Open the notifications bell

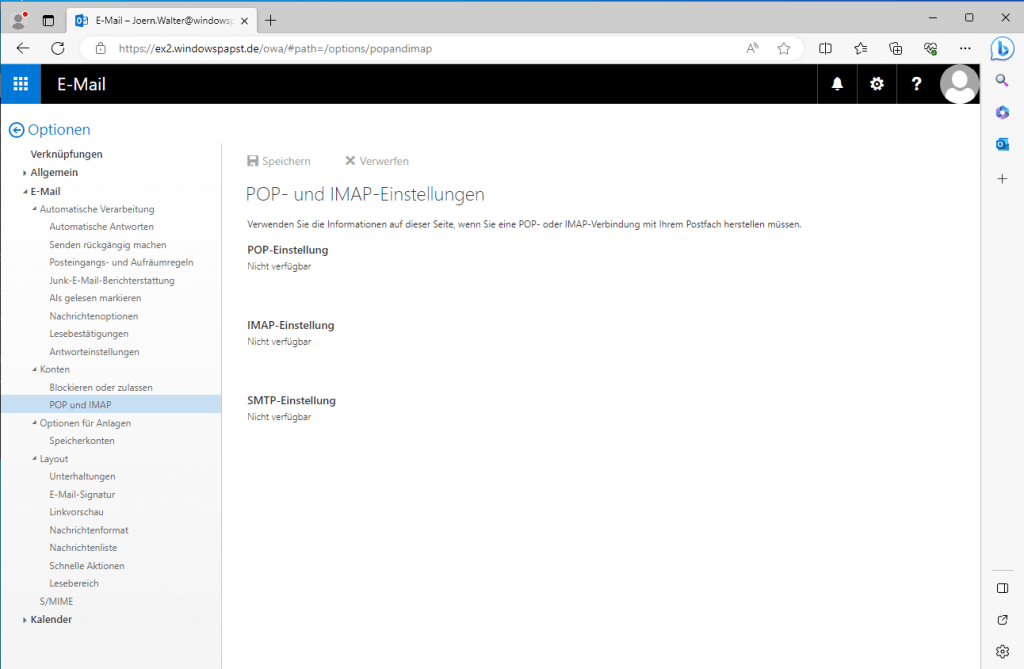click(x=837, y=84)
